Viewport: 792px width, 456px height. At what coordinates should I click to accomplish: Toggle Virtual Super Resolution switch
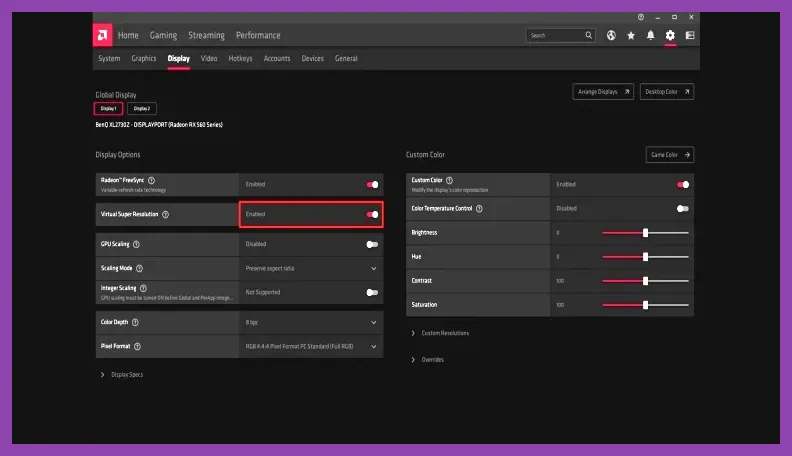372,215
